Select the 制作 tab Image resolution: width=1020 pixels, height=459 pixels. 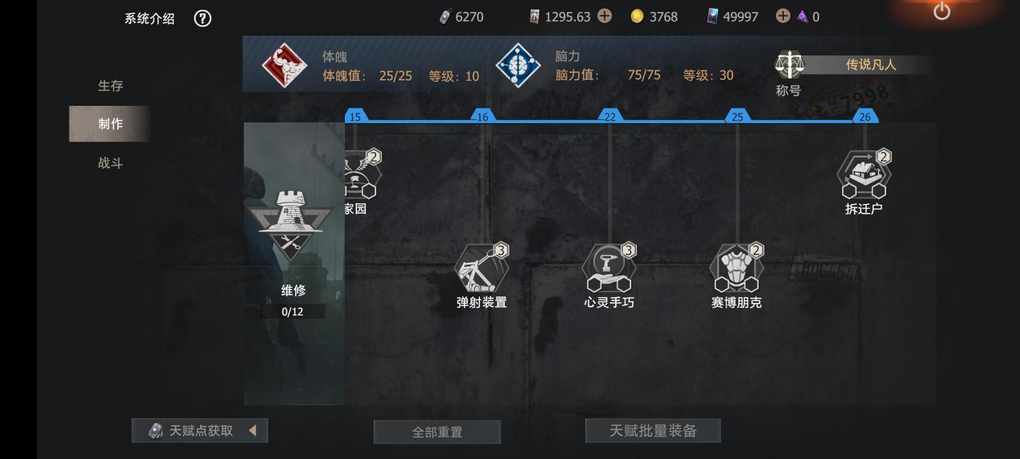(x=110, y=124)
